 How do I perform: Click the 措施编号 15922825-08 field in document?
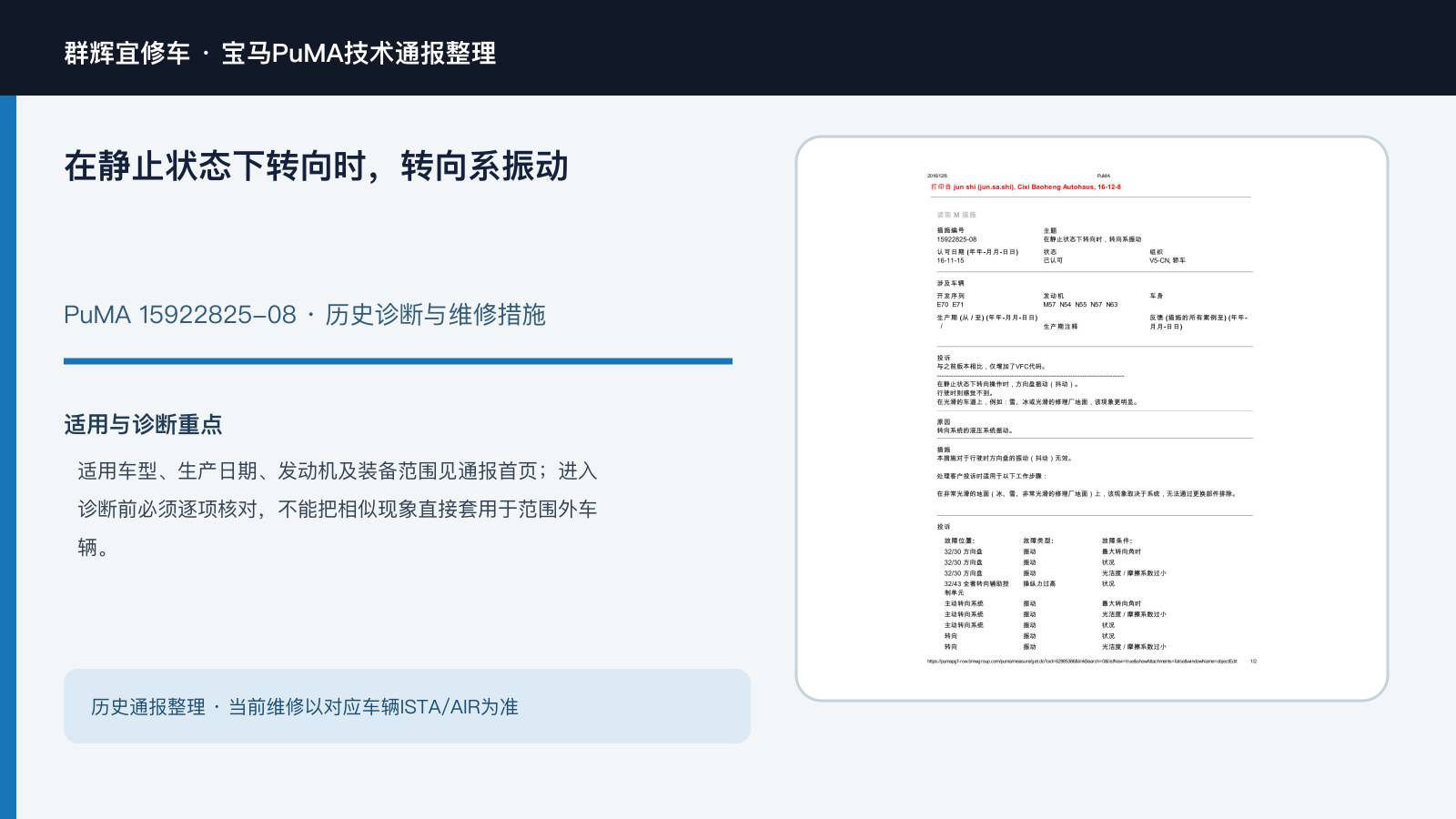click(957, 235)
